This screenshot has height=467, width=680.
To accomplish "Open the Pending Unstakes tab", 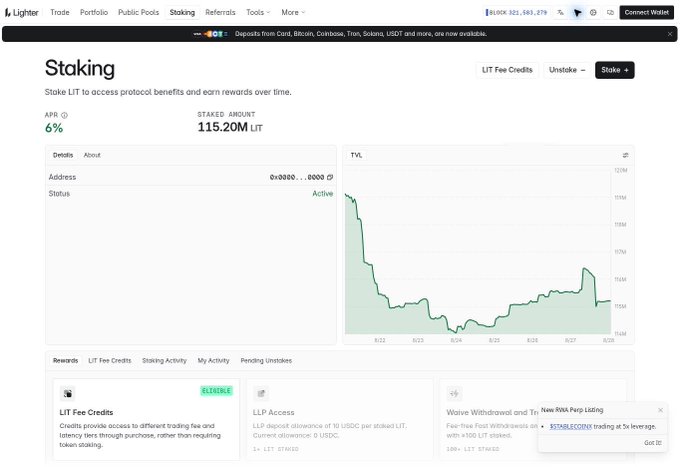I will [x=266, y=360].
